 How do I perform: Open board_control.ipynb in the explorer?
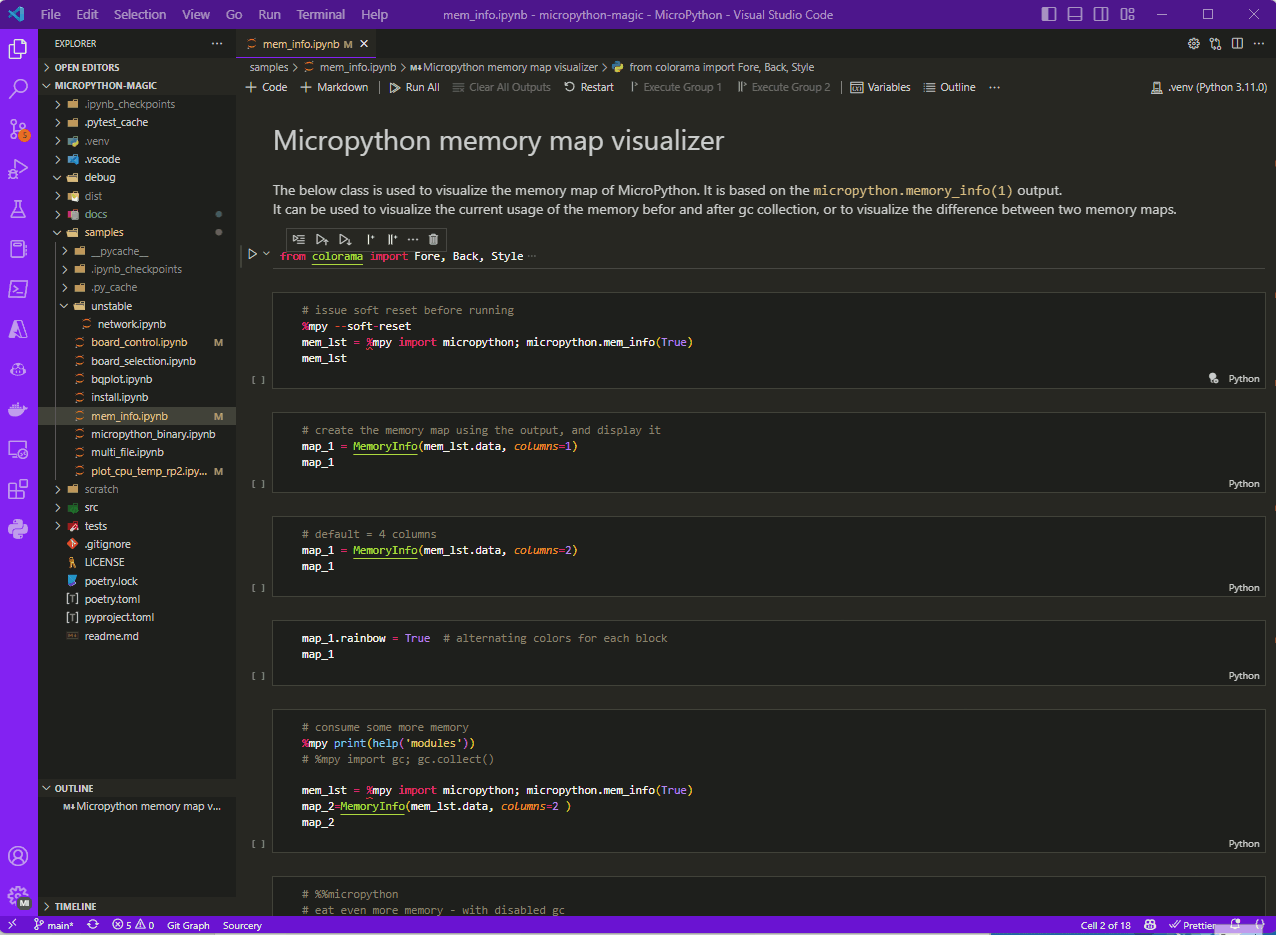(139, 342)
